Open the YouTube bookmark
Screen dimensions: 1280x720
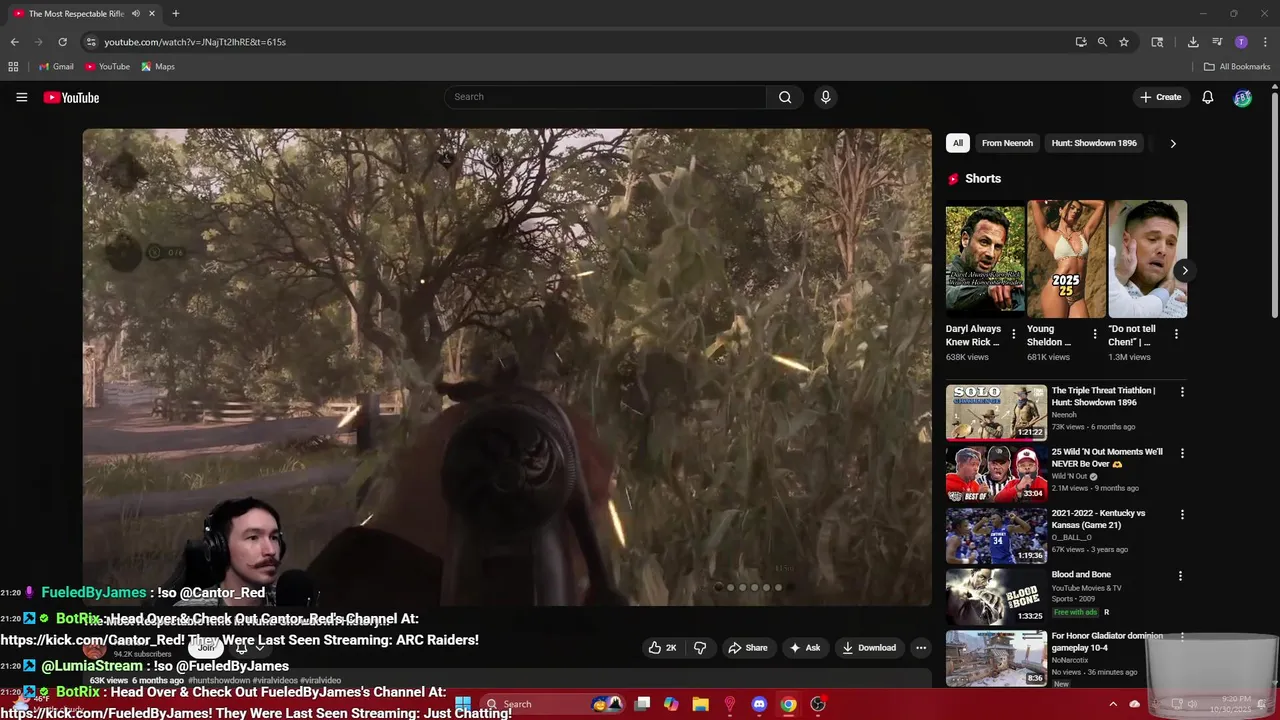tap(108, 67)
